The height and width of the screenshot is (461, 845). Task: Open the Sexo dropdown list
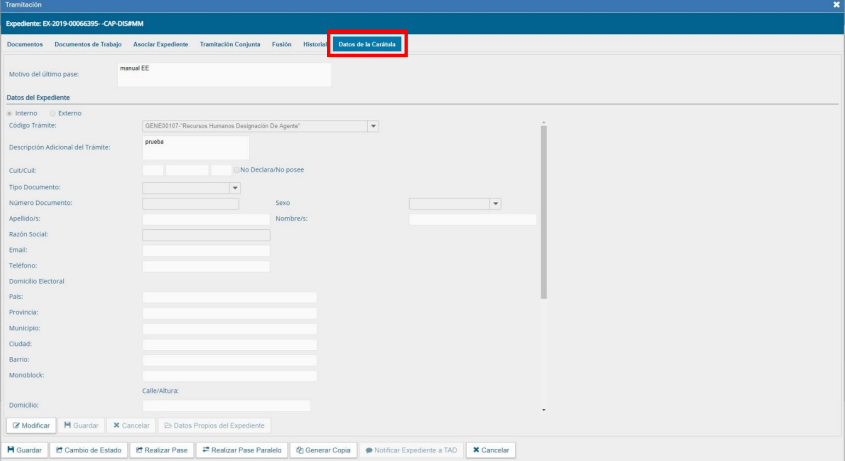494,204
